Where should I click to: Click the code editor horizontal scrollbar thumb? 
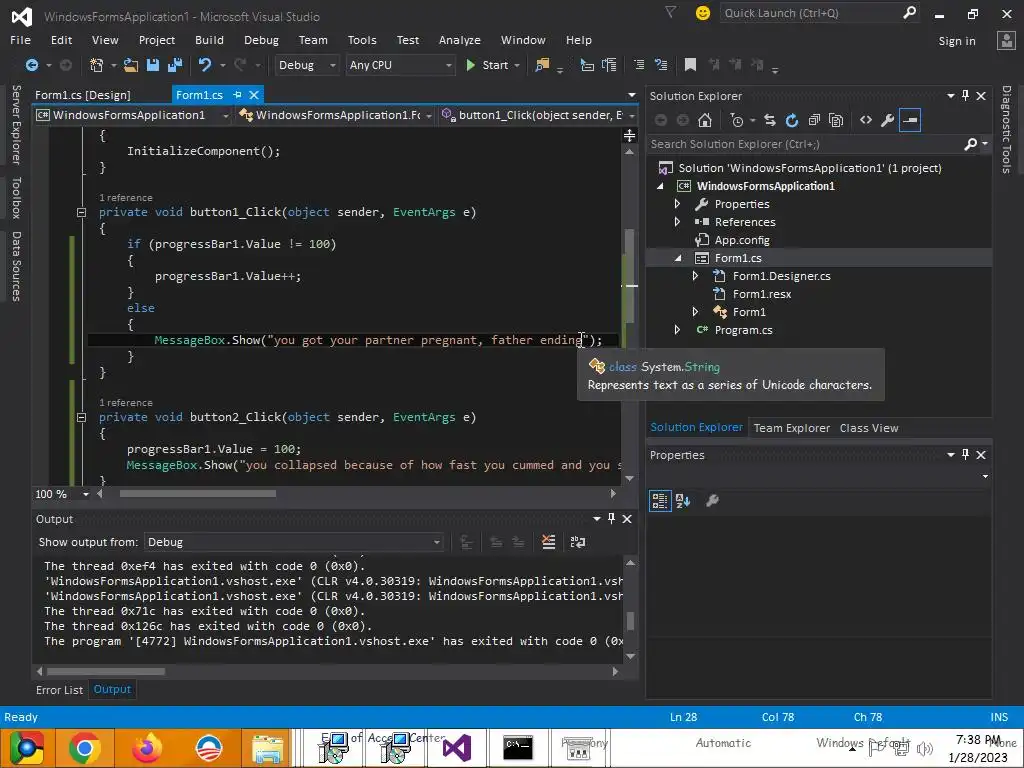coord(197,494)
